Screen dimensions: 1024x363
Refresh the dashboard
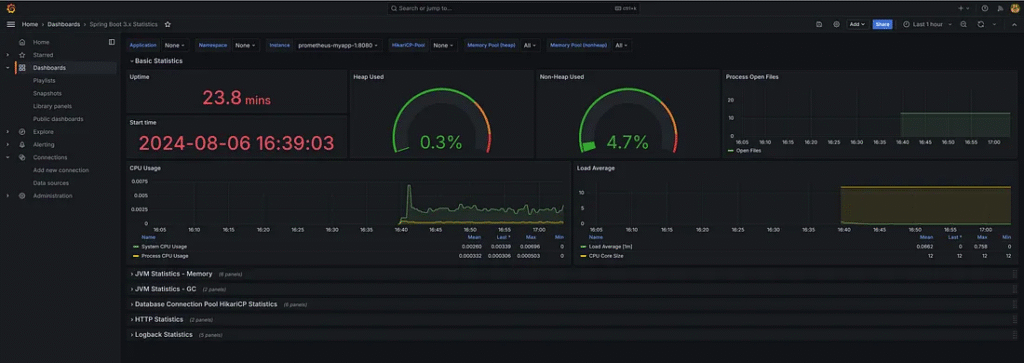(980, 24)
